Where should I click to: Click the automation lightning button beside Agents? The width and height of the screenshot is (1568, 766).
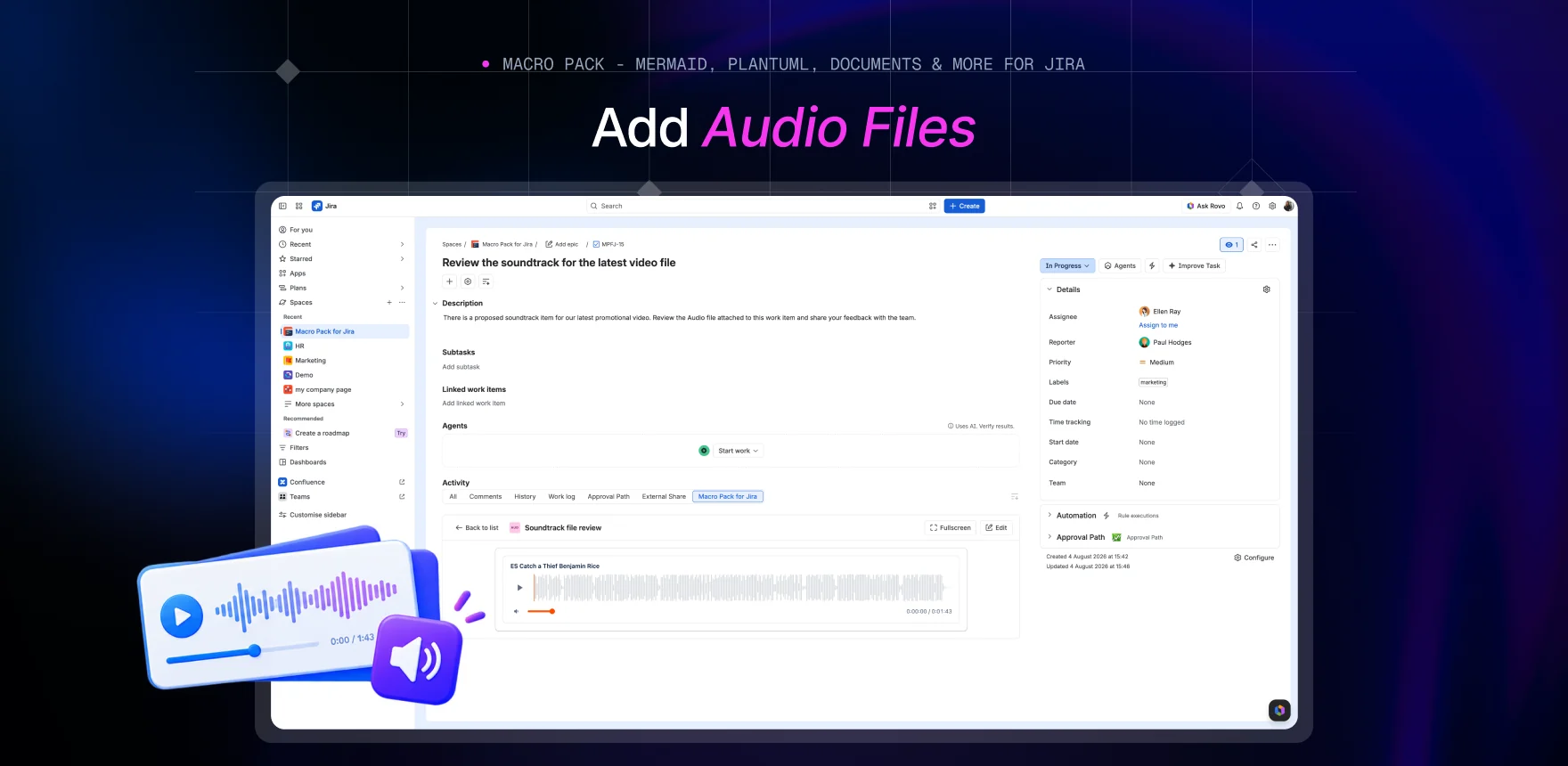1152,265
